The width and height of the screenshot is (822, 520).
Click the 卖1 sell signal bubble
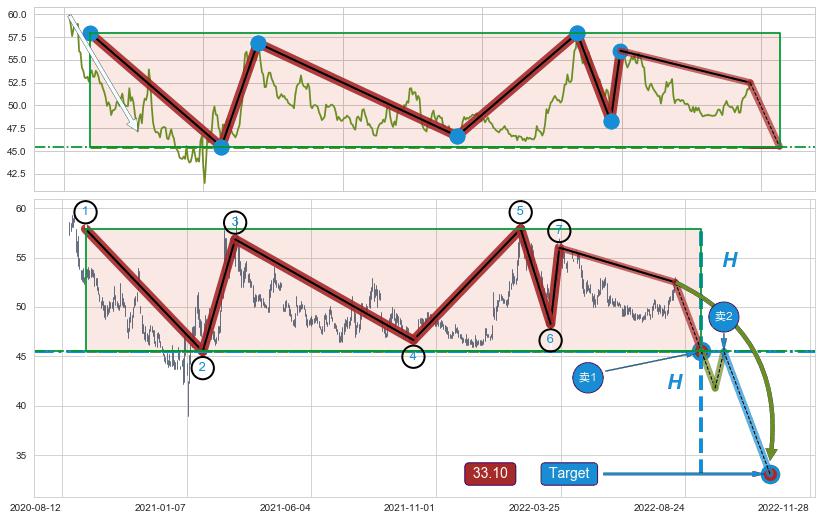tap(588, 378)
